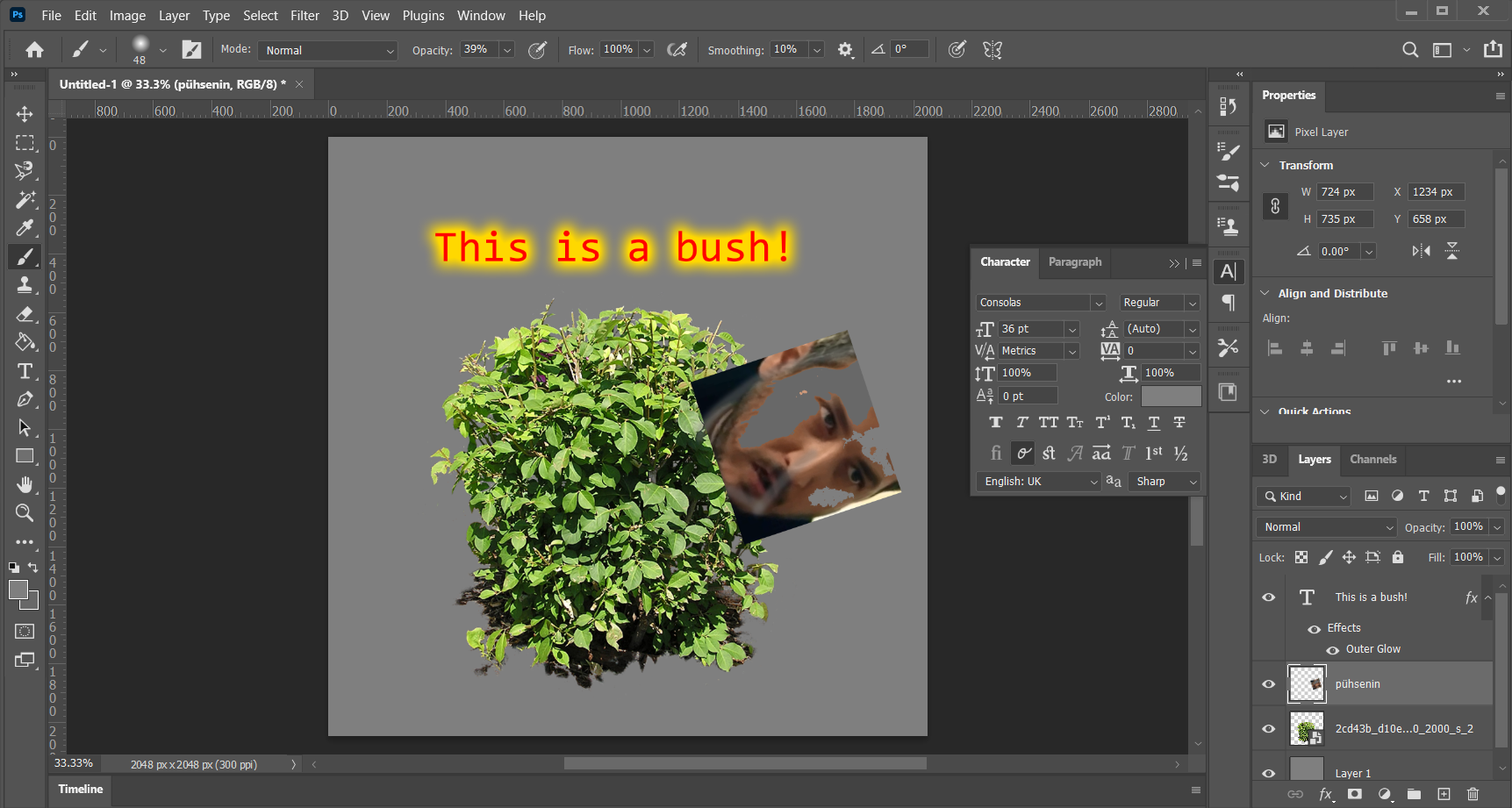Select the Magic Wand tool
This screenshot has height=808, width=1512.
pyautogui.click(x=25, y=200)
